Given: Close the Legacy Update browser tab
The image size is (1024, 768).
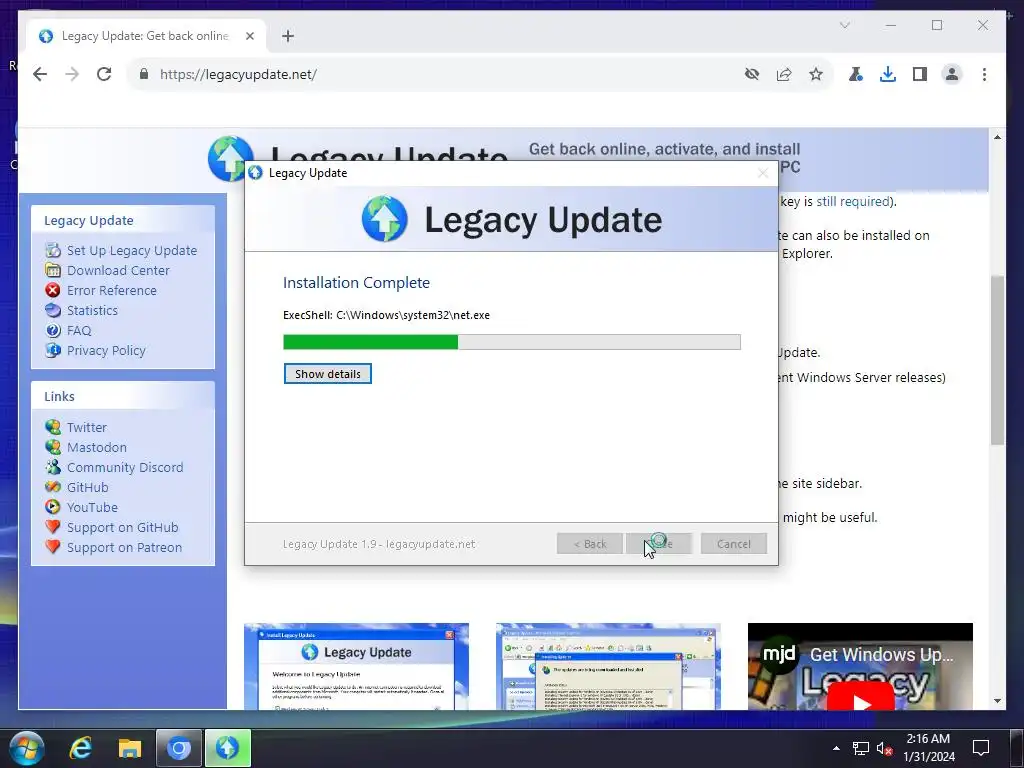Looking at the screenshot, I should click(249, 36).
